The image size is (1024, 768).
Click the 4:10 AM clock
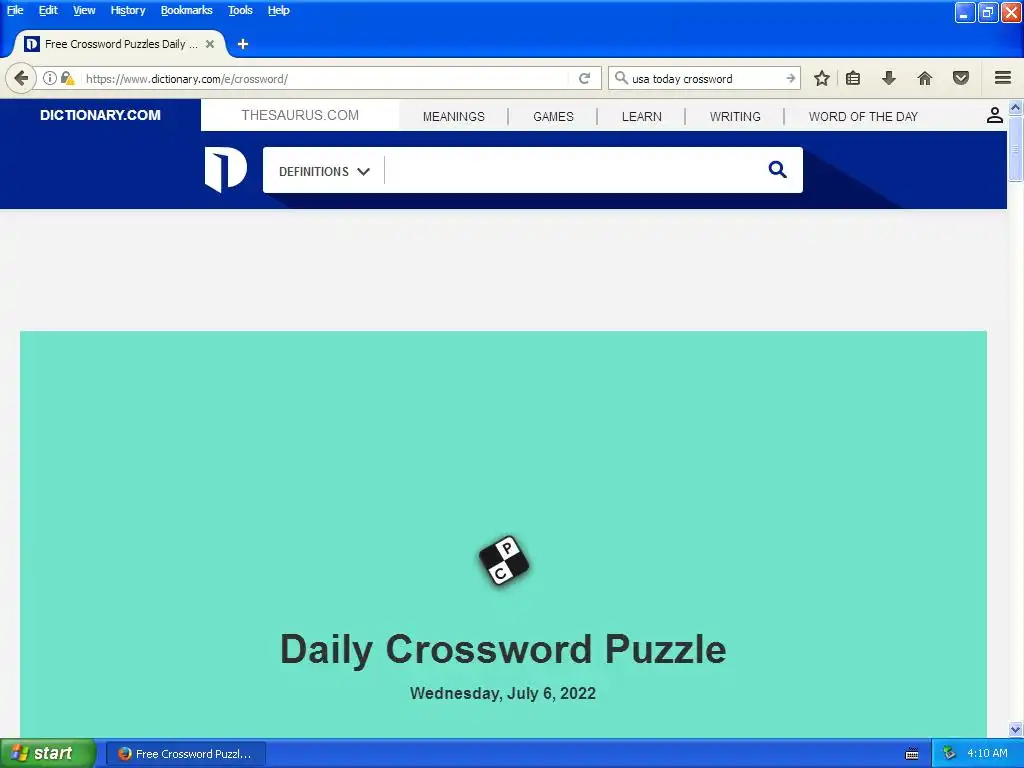click(987, 753)
